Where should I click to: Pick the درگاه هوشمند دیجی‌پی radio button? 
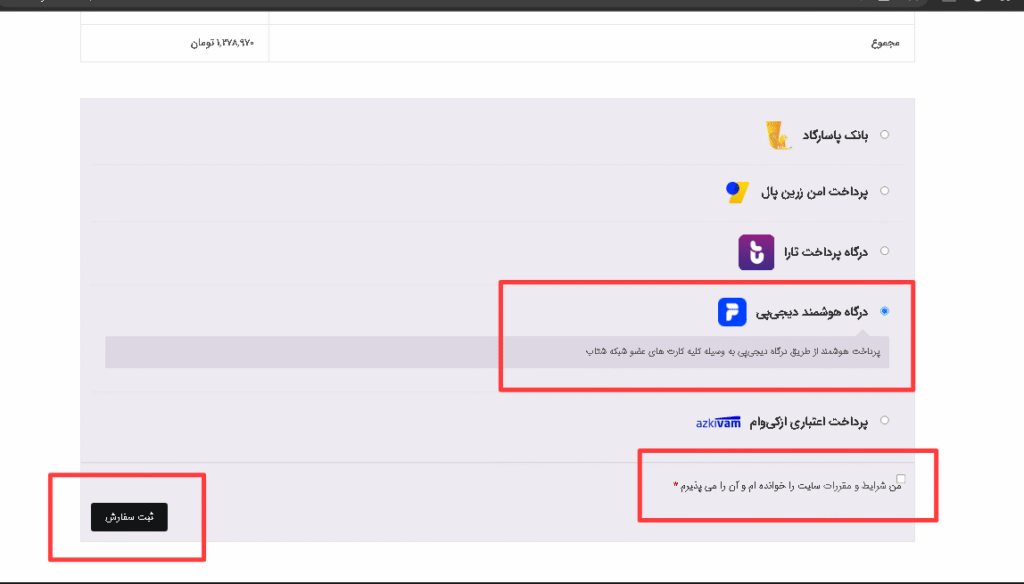tap(884, 311)
